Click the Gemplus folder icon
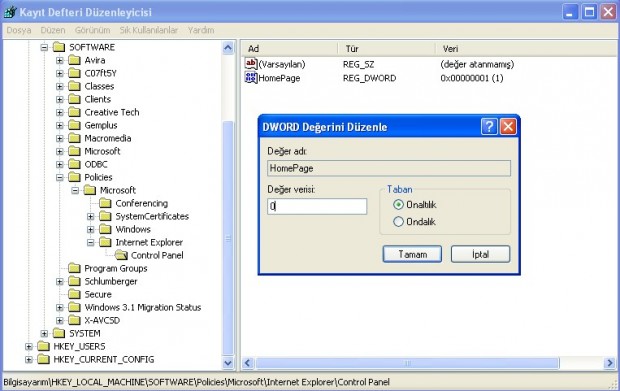 [74, 125]
